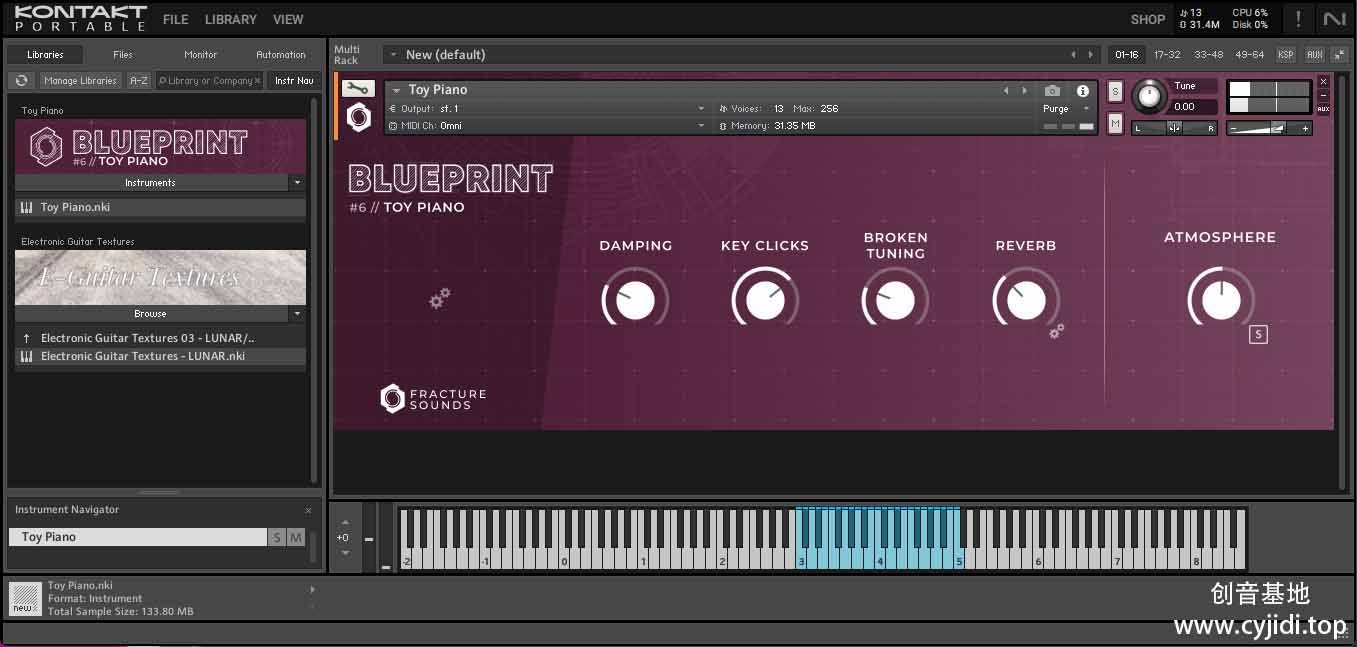Click the Atmosphere knob
1357x647 pixels.
[1221, 300]
